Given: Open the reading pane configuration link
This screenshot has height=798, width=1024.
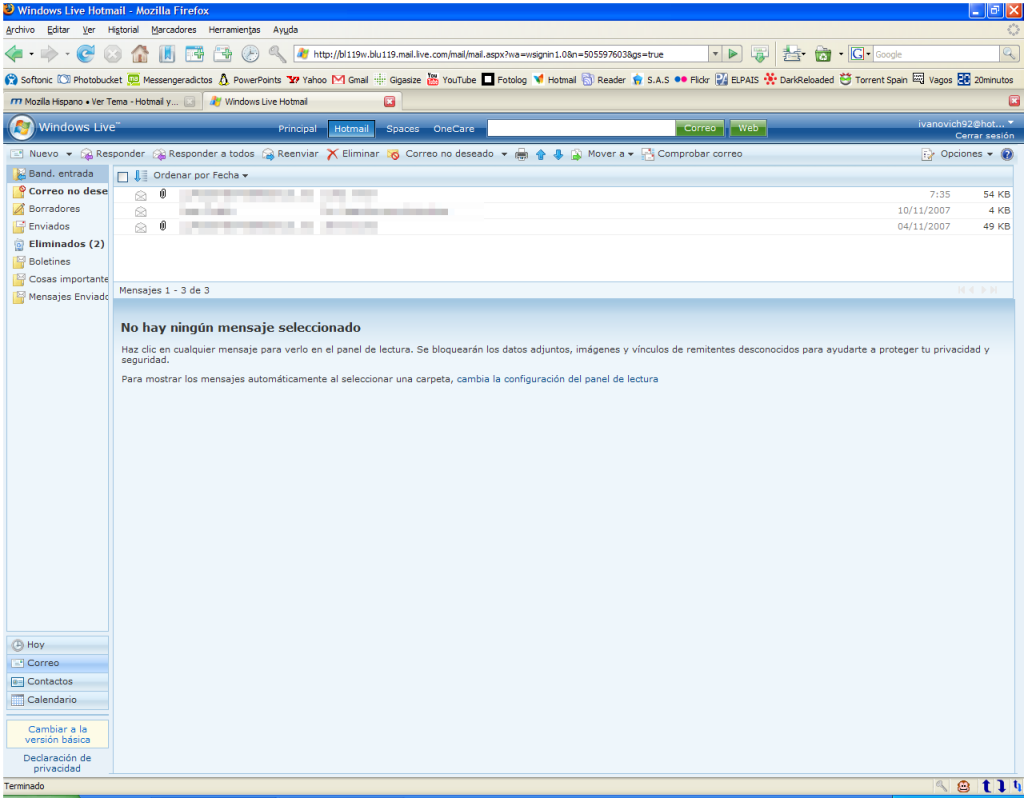Looking at the screenshot, I should (557, 379).
